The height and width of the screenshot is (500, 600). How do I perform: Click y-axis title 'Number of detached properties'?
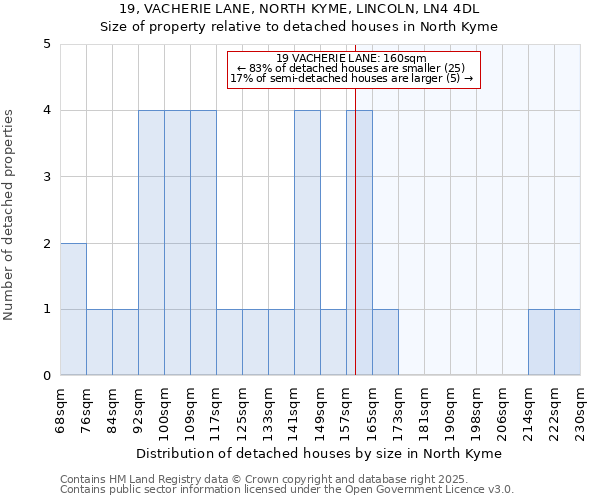tap(8, 215)
